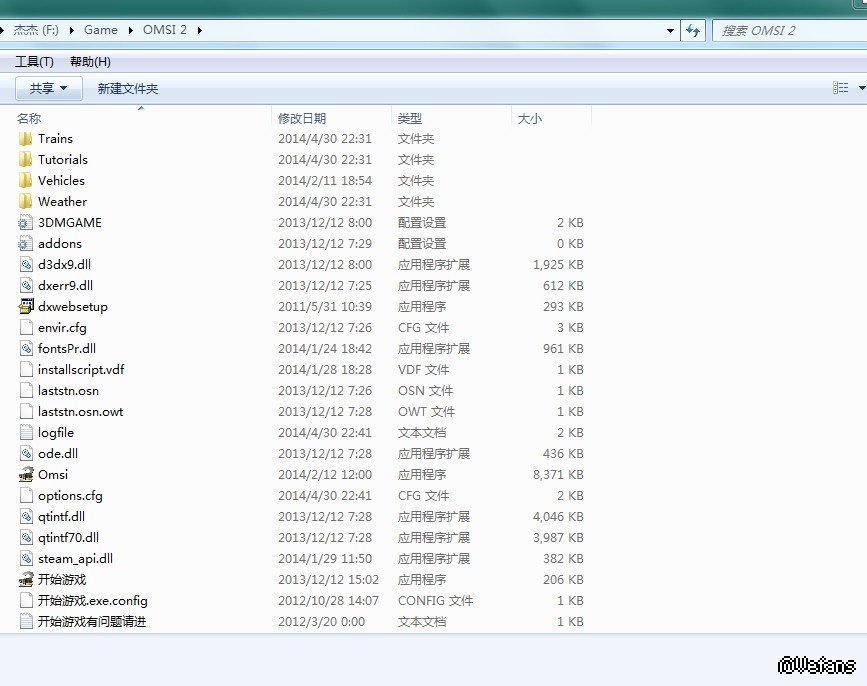Expand the arrow after Game in path
867x686 pixels.
coord(130,30)
